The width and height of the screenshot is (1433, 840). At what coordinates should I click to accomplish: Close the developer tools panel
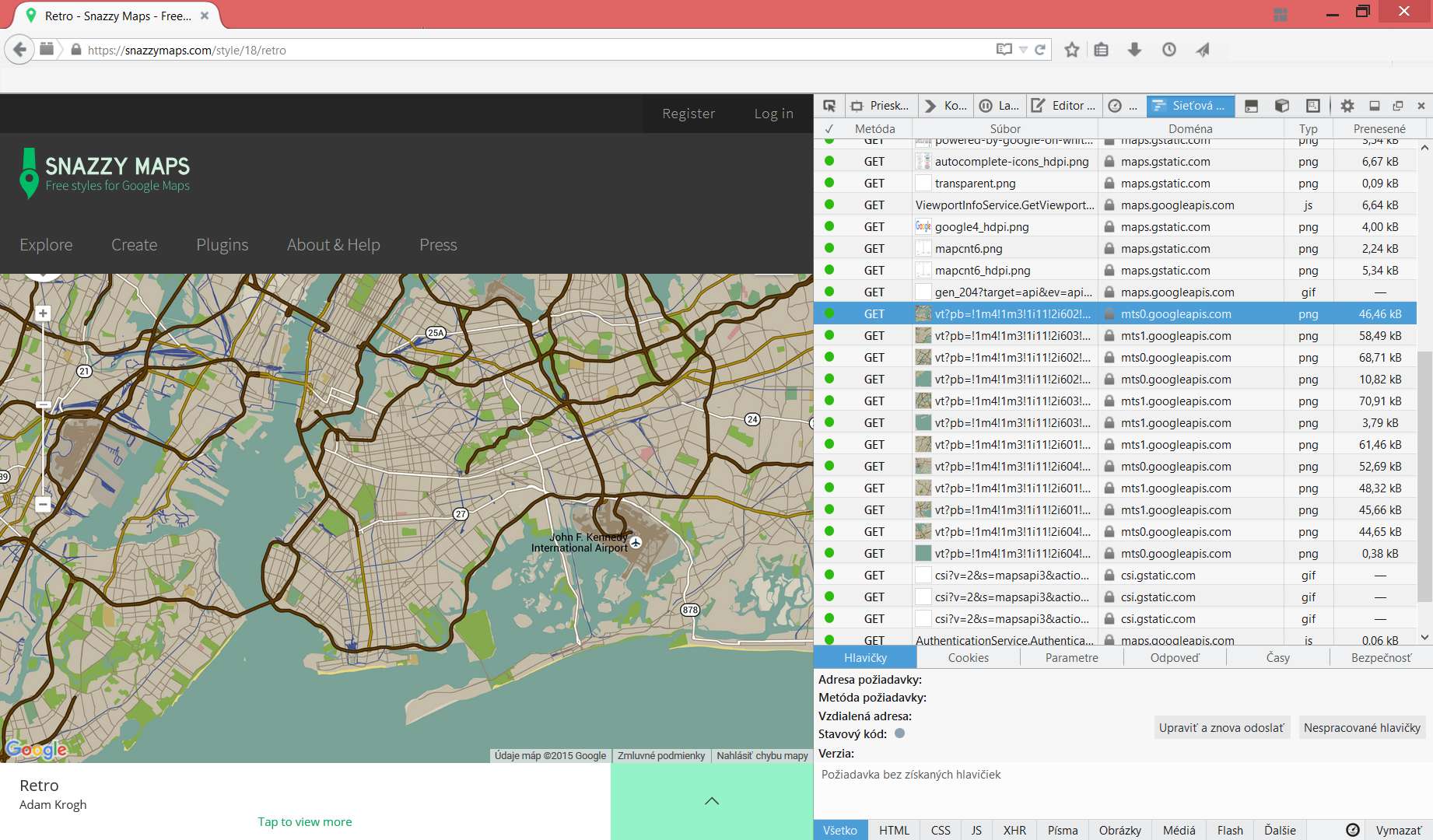1421,106
